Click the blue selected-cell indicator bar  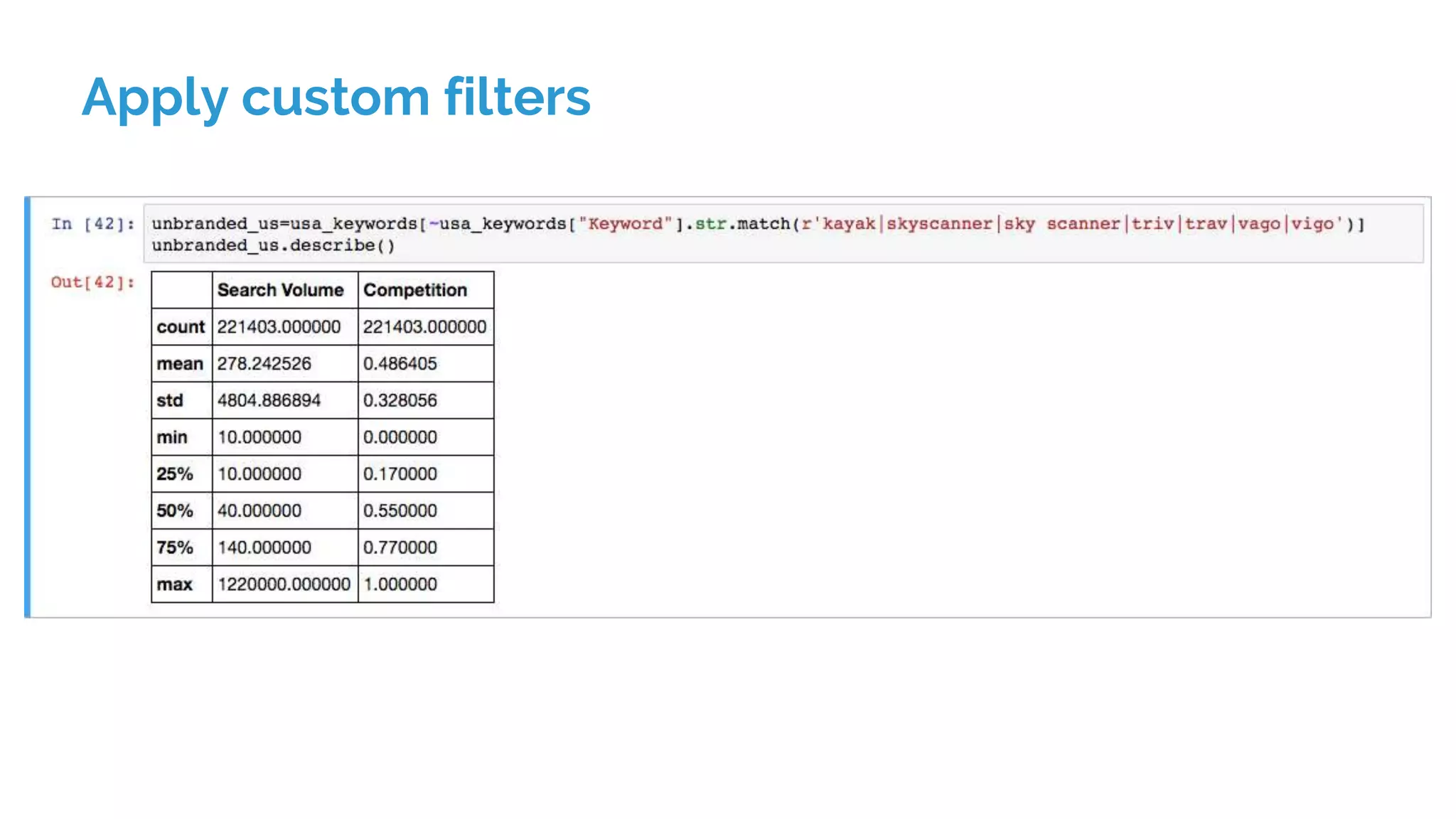[x=28, y=407]
